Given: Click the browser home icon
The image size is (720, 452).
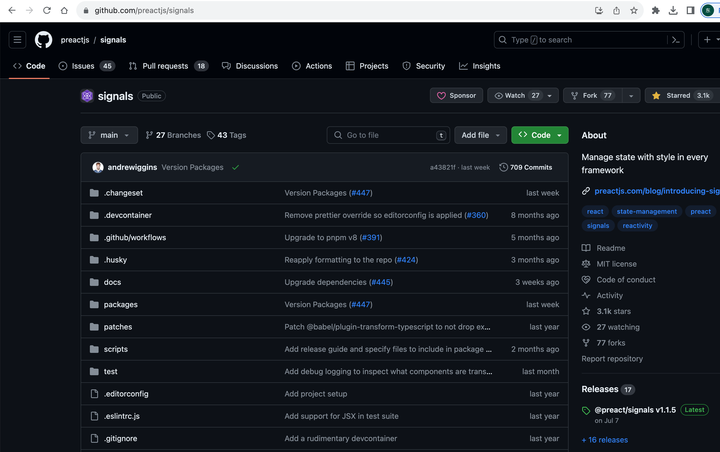Looking at the screenshot, I should [x=64, y=10].
